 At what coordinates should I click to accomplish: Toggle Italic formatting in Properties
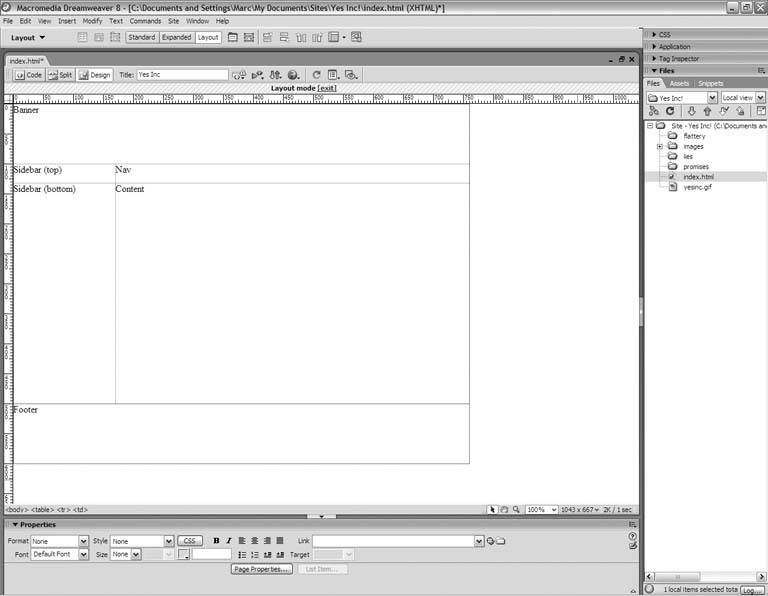[229, 541]
